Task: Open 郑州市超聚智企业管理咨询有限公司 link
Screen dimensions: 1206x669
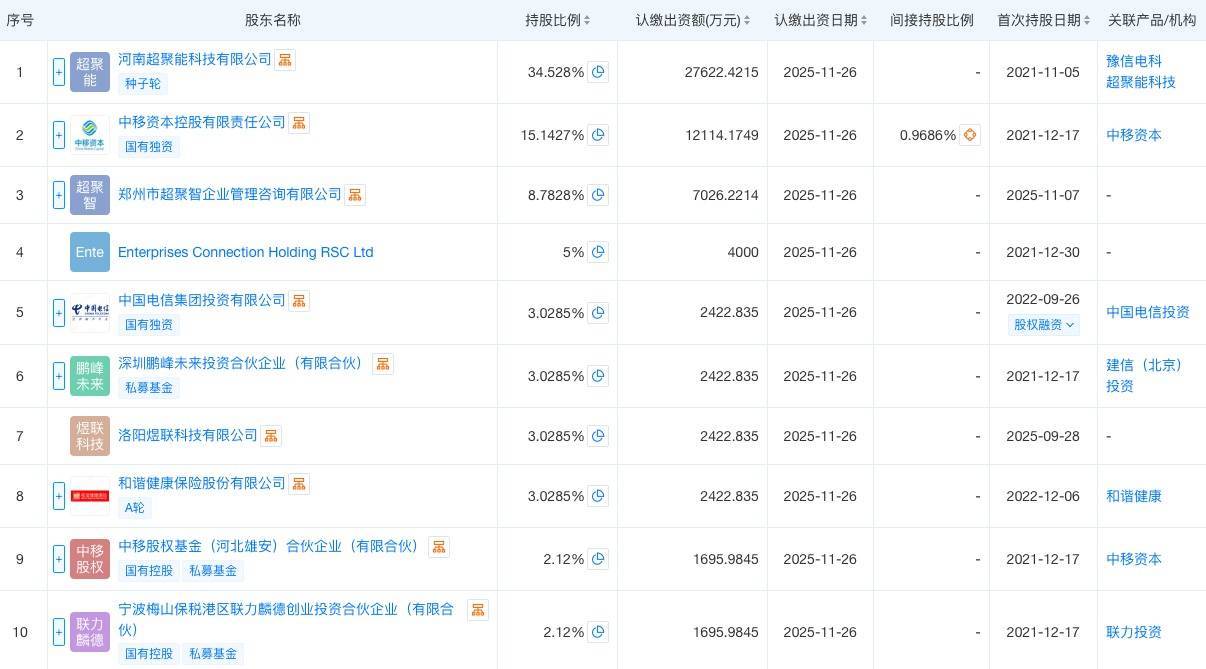Action: [230, 194]
